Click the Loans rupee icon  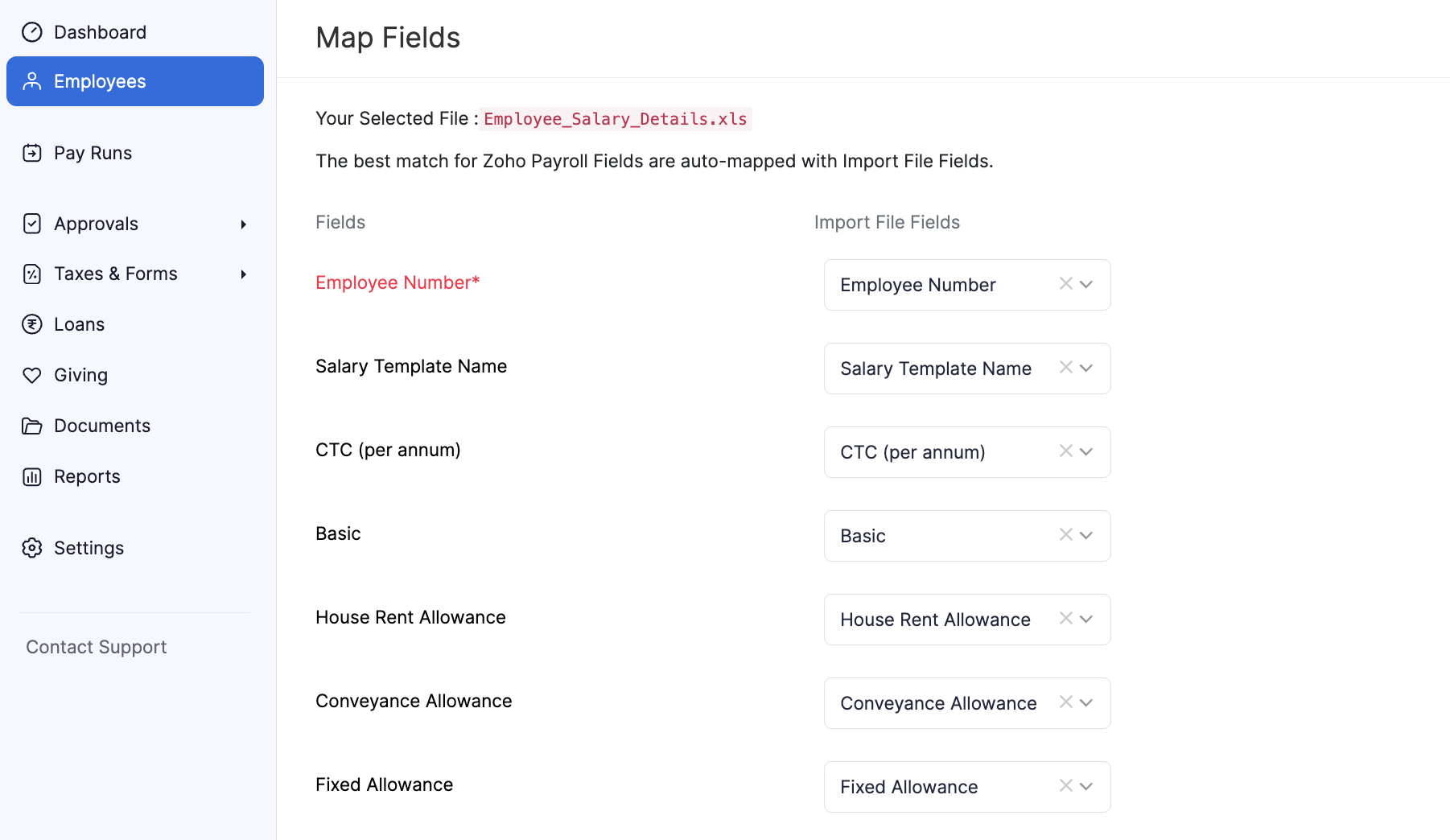[x=32, y=324]
